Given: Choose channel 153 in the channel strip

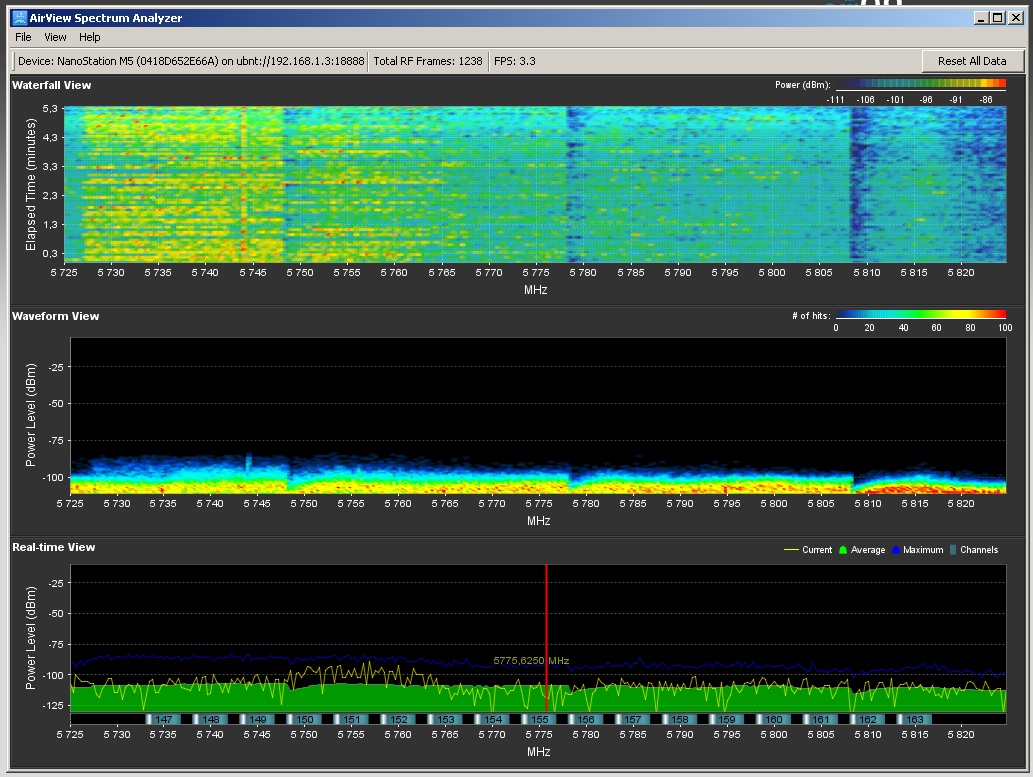Looking at the screenshot, I should (x=445, y=720).
